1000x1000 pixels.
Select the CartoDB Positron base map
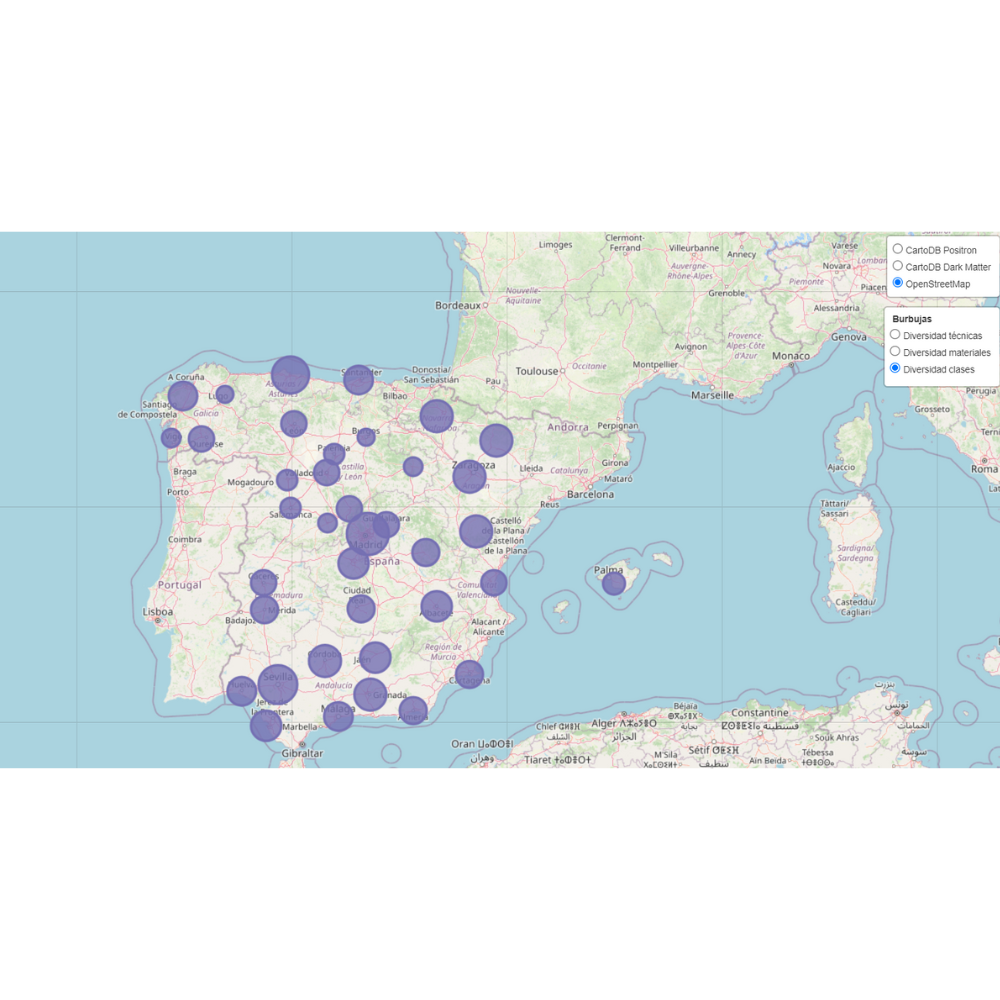[x=898, y=249]
